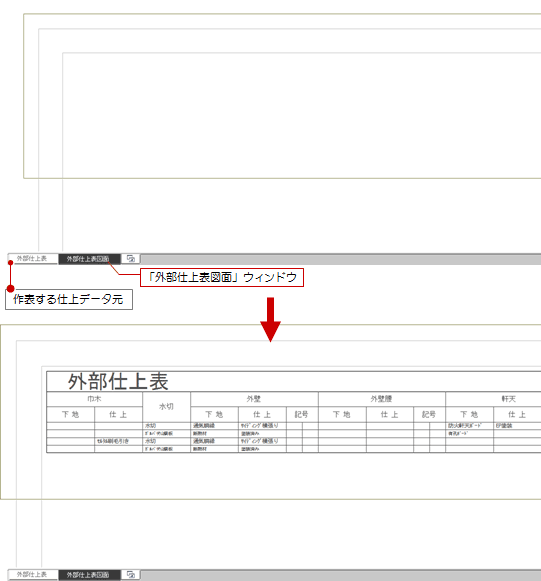Click the 「外部仕上表図面」ウィンドウ callout label

[222, 278]
